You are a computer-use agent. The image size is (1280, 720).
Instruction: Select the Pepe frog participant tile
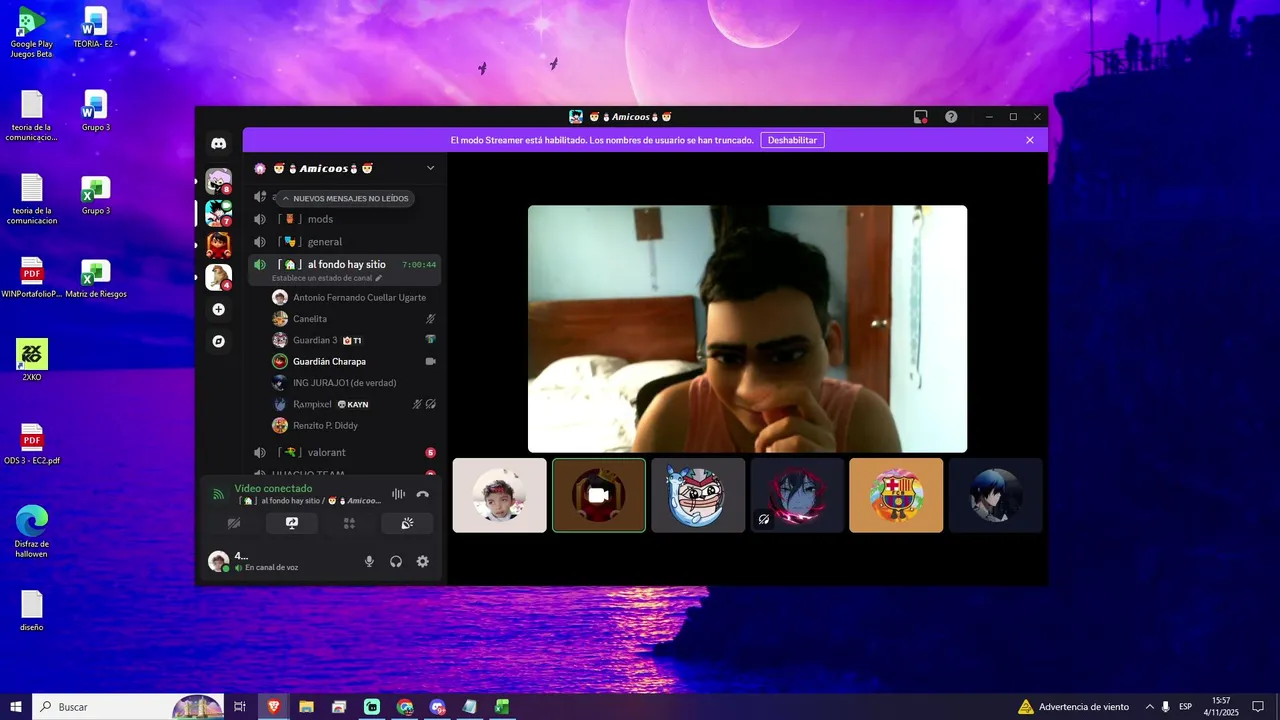[x=698, y=495]
